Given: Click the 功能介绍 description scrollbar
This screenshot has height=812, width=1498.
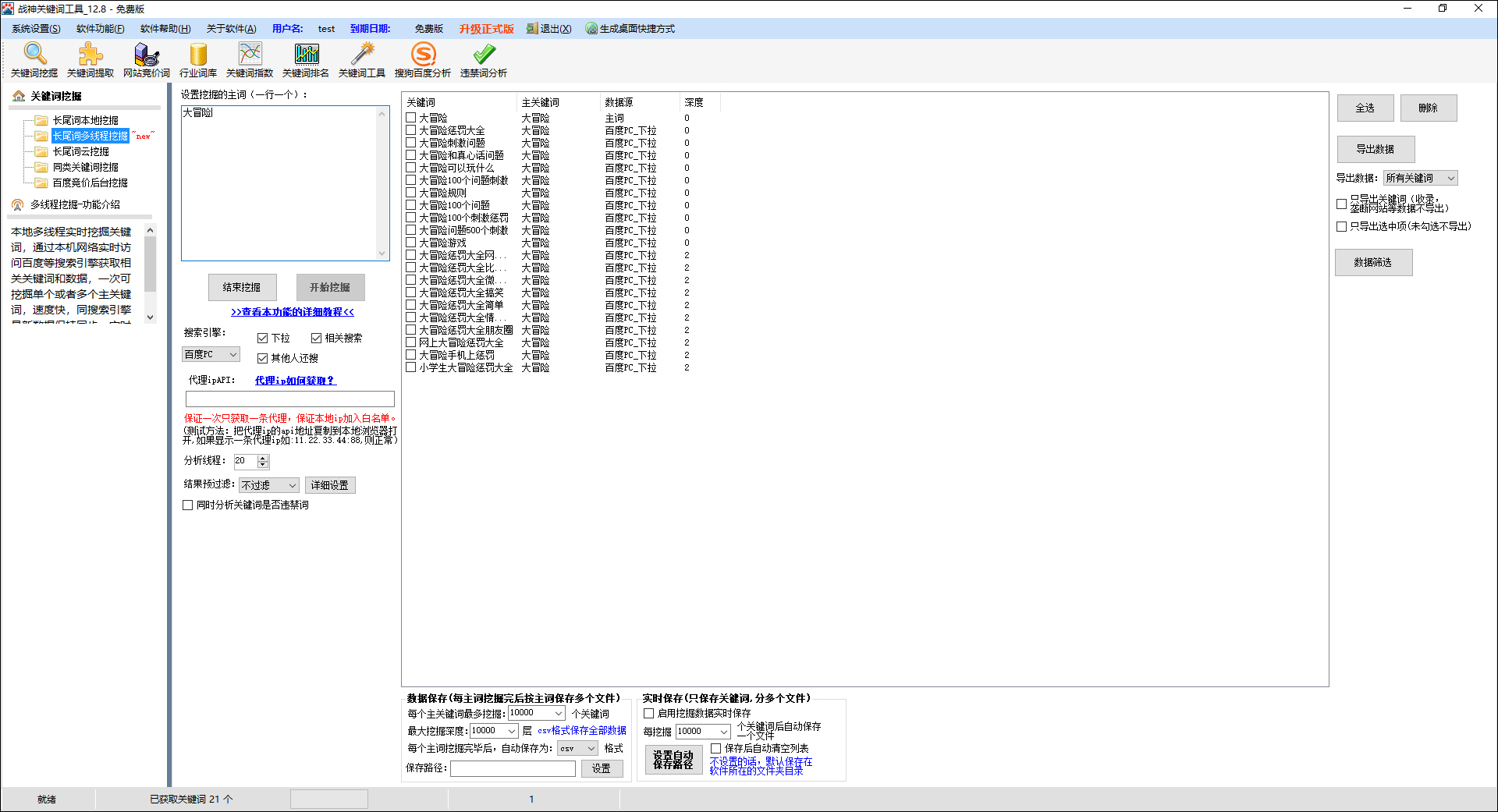Looking at the screenshot, I should [x=151, y=273].
